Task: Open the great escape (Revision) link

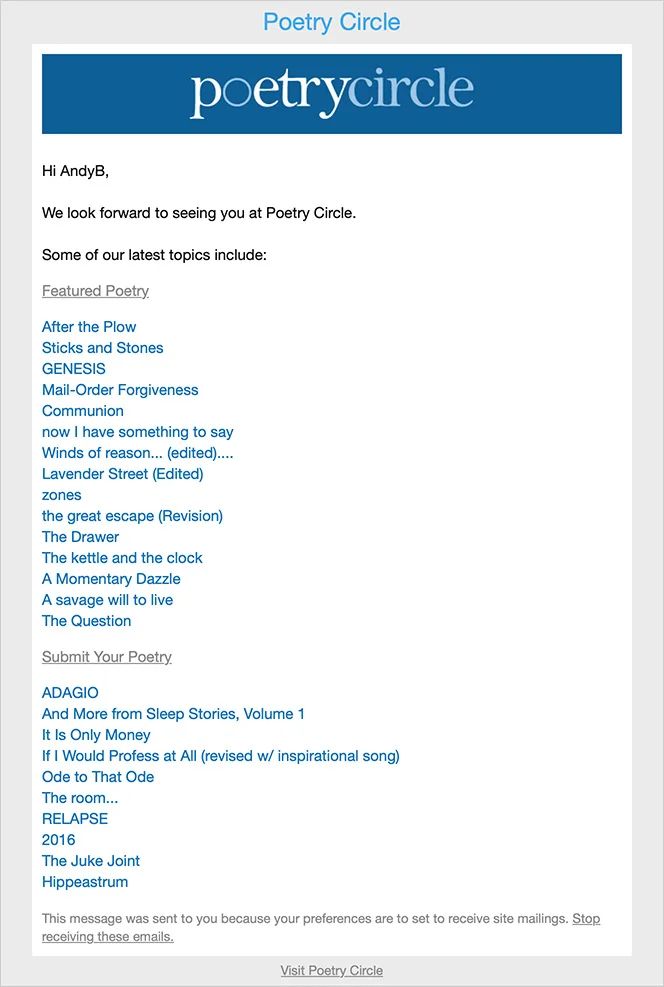Action: [x=132, y=516]
